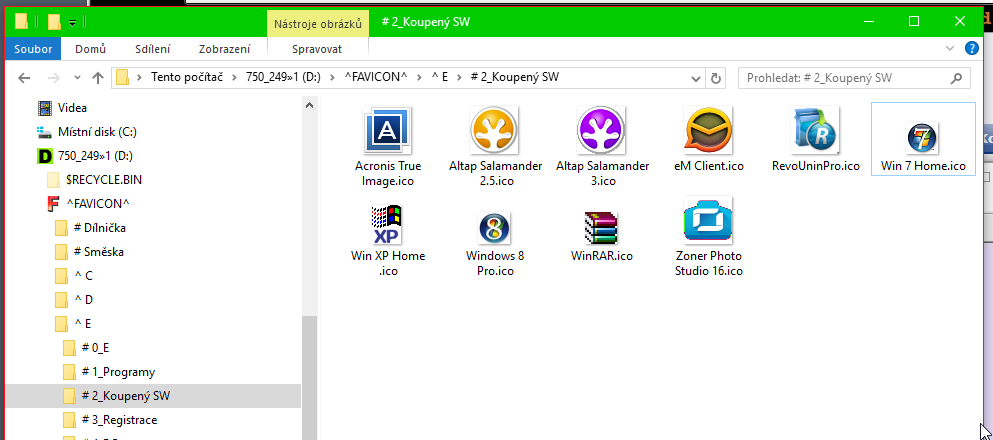Click Tento počítač in address breadcrumb

[185, 78]
